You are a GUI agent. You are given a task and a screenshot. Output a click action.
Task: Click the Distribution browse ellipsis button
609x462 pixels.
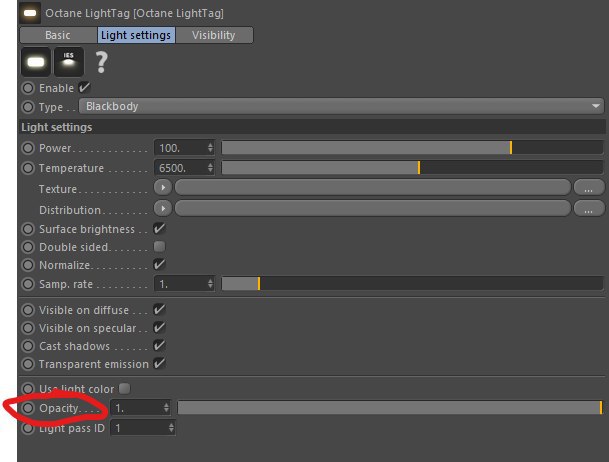589,209
